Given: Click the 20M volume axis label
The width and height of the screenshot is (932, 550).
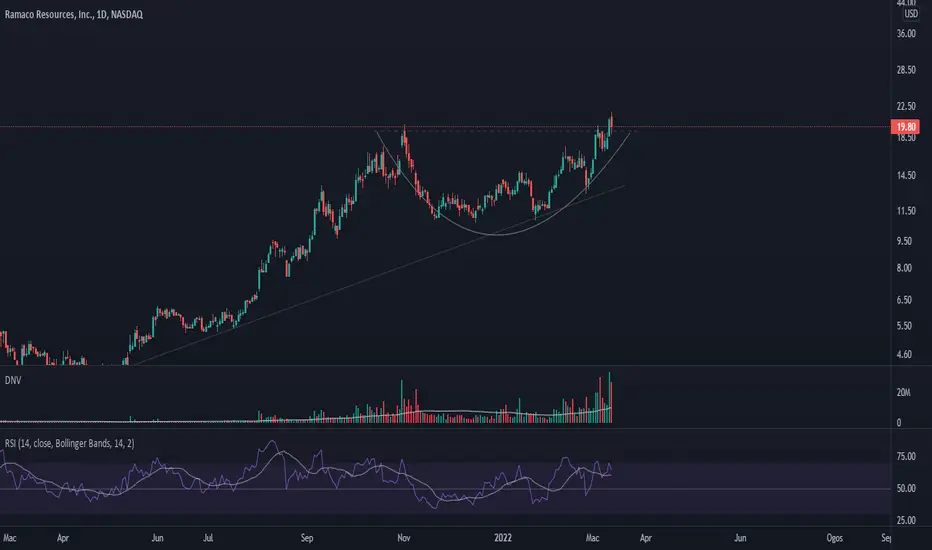Looking at the screenshot, I should point(903,392).
